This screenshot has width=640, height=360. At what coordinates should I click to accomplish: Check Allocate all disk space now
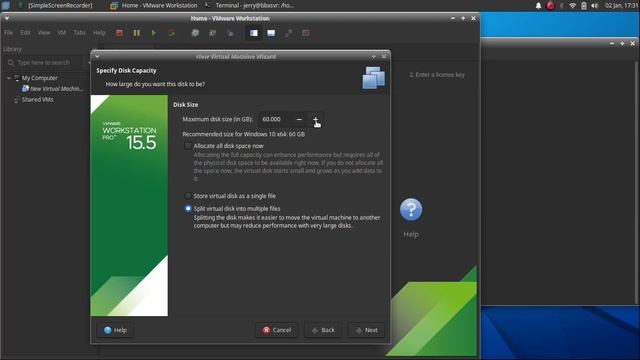click(188, 146)
